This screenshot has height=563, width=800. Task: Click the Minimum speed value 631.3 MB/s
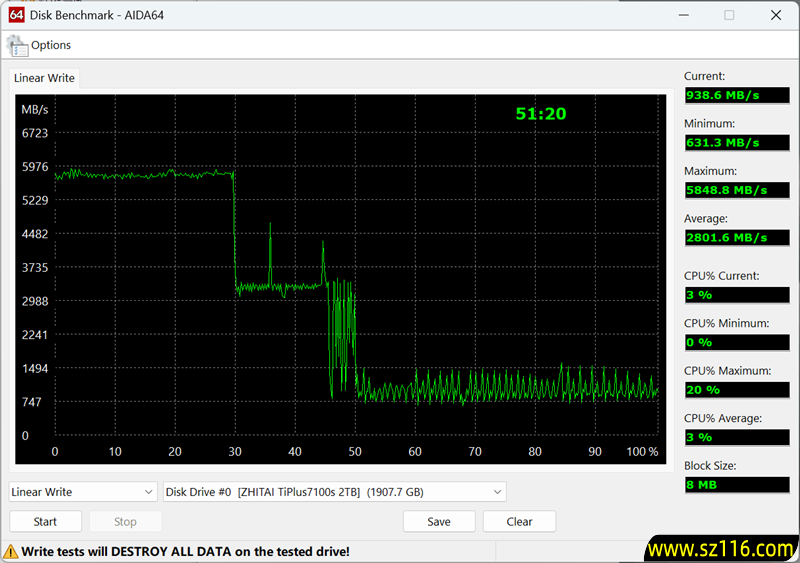pyautogui.click(x=737, y=143)
